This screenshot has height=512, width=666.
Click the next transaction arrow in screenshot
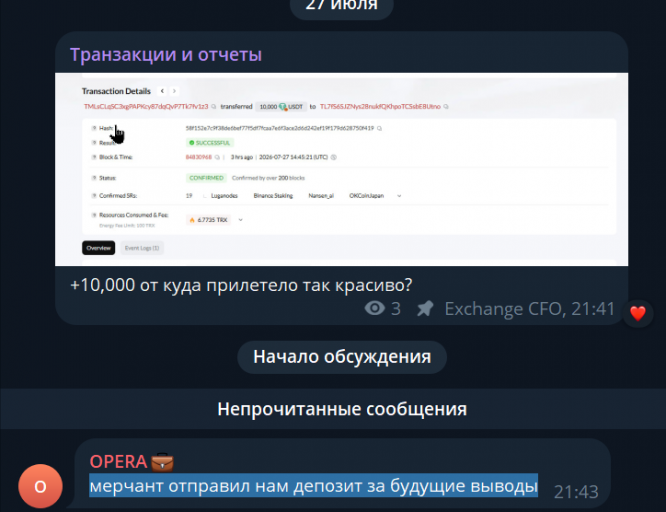(174, 91)
